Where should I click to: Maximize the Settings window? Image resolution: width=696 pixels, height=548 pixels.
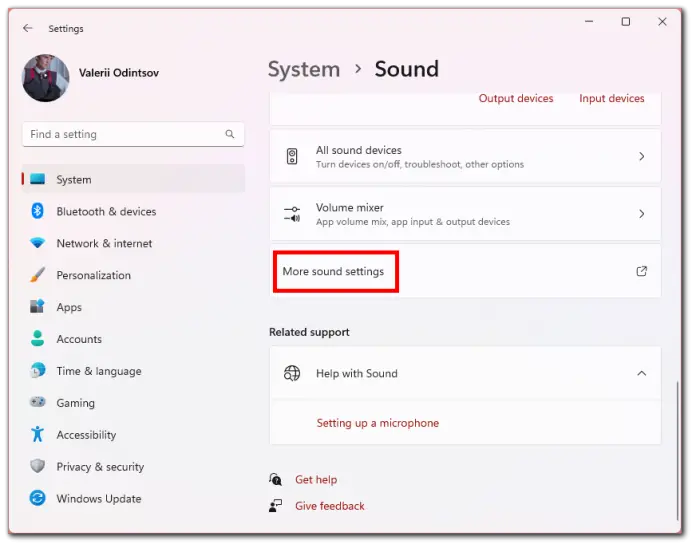626,21
